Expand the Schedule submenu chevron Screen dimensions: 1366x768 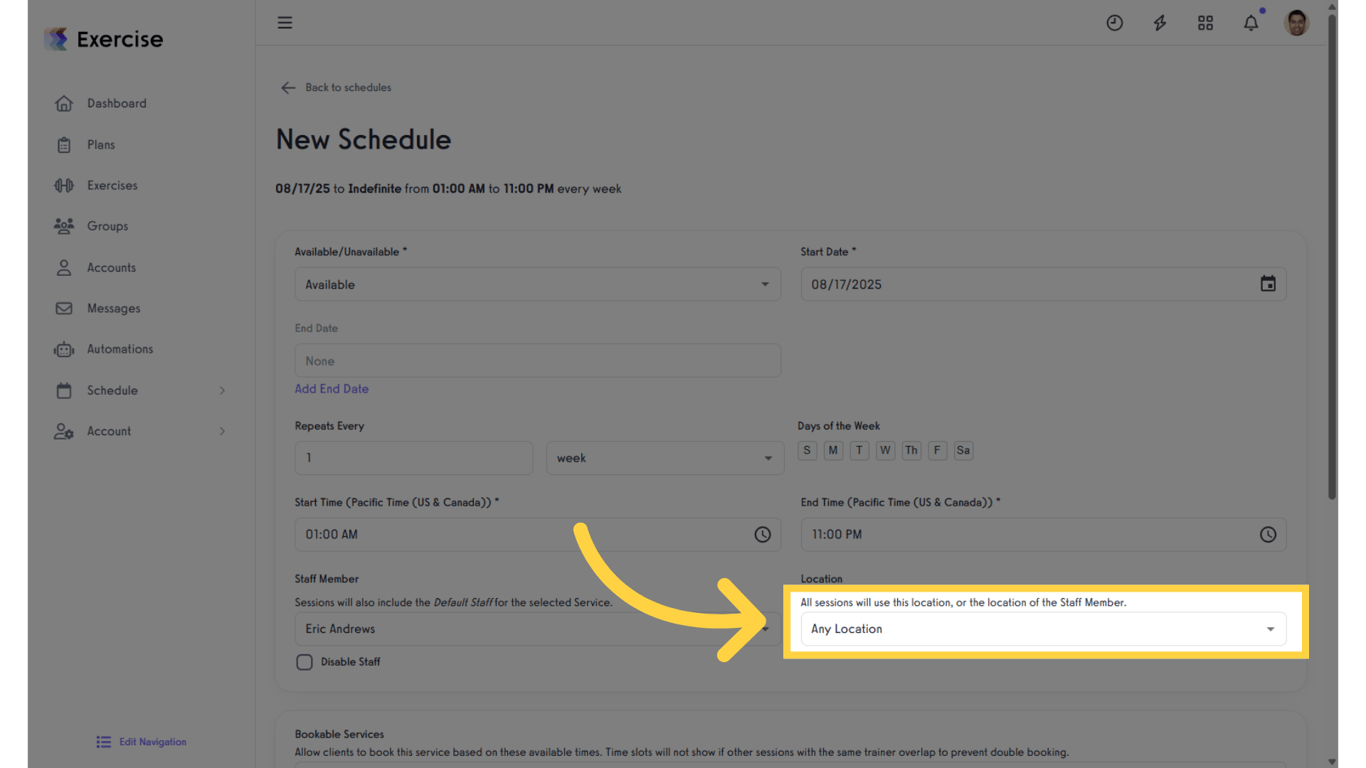(222, 391)
